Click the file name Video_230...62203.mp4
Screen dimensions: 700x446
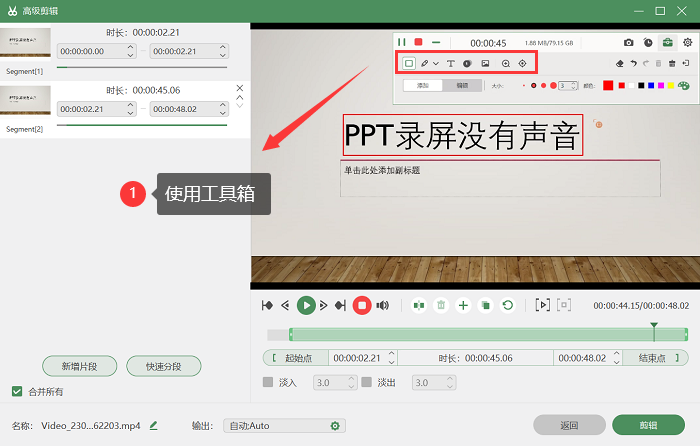[91, 425]
